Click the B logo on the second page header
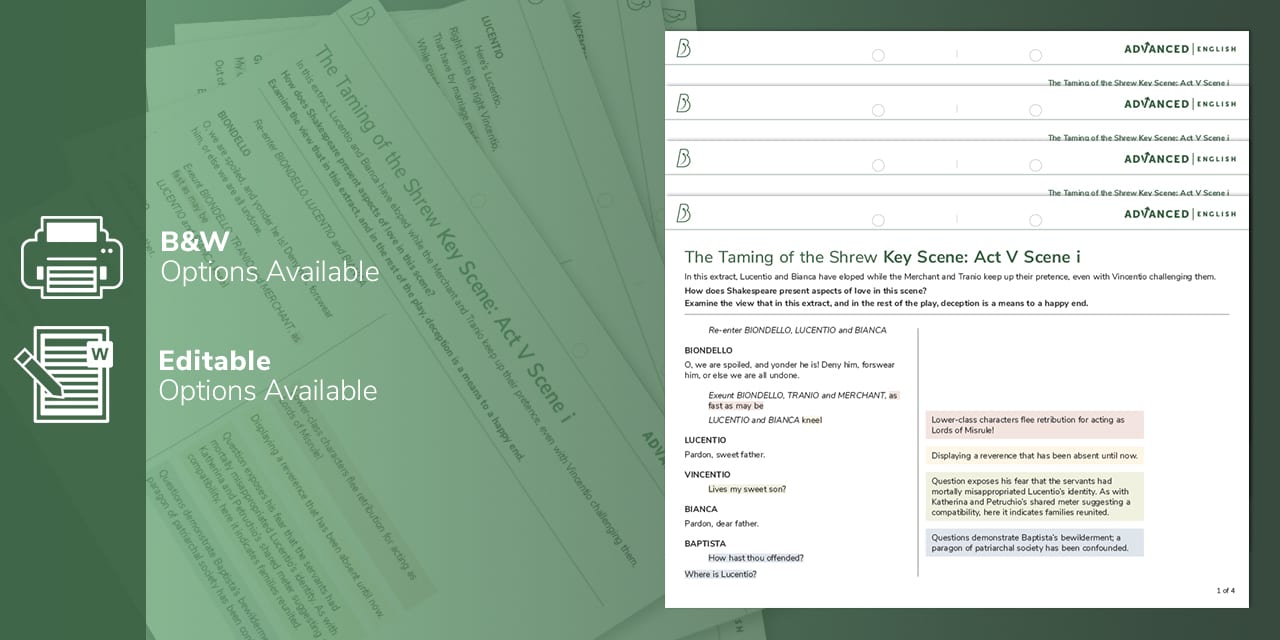The height and width of the screenshot is (640, 1280). 684,103
